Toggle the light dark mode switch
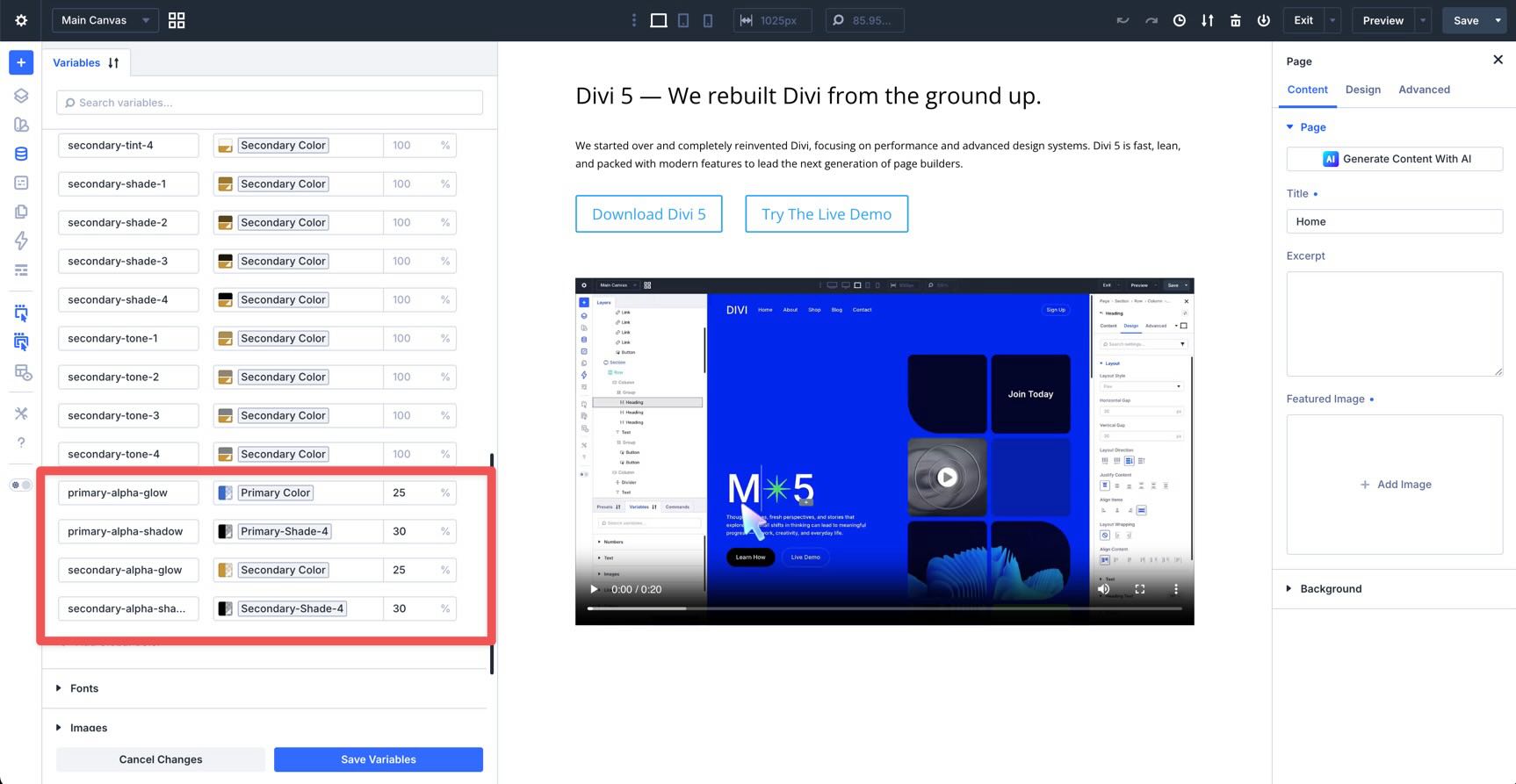1516x784 pixels. (x=20, y=485)
